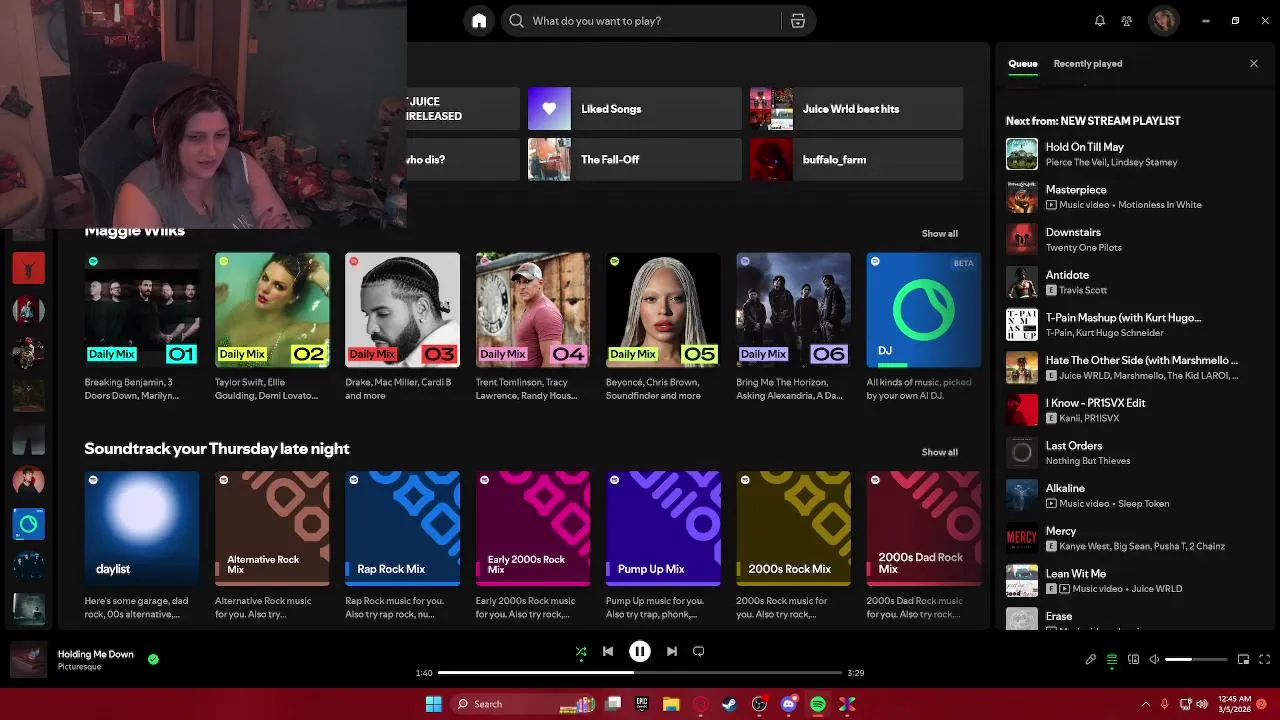Enter full screen player mode
This screenshot has height=720, width=1280.
click(x=1265, y=660)
